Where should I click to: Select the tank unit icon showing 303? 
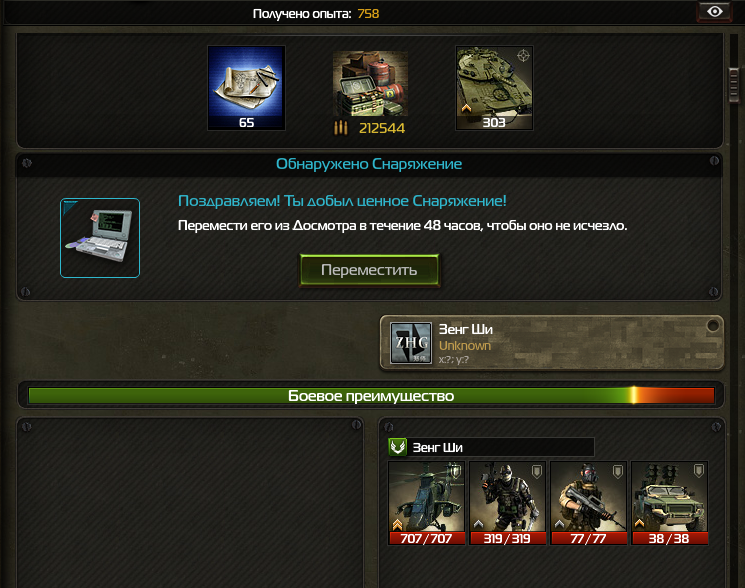(494, 88)
